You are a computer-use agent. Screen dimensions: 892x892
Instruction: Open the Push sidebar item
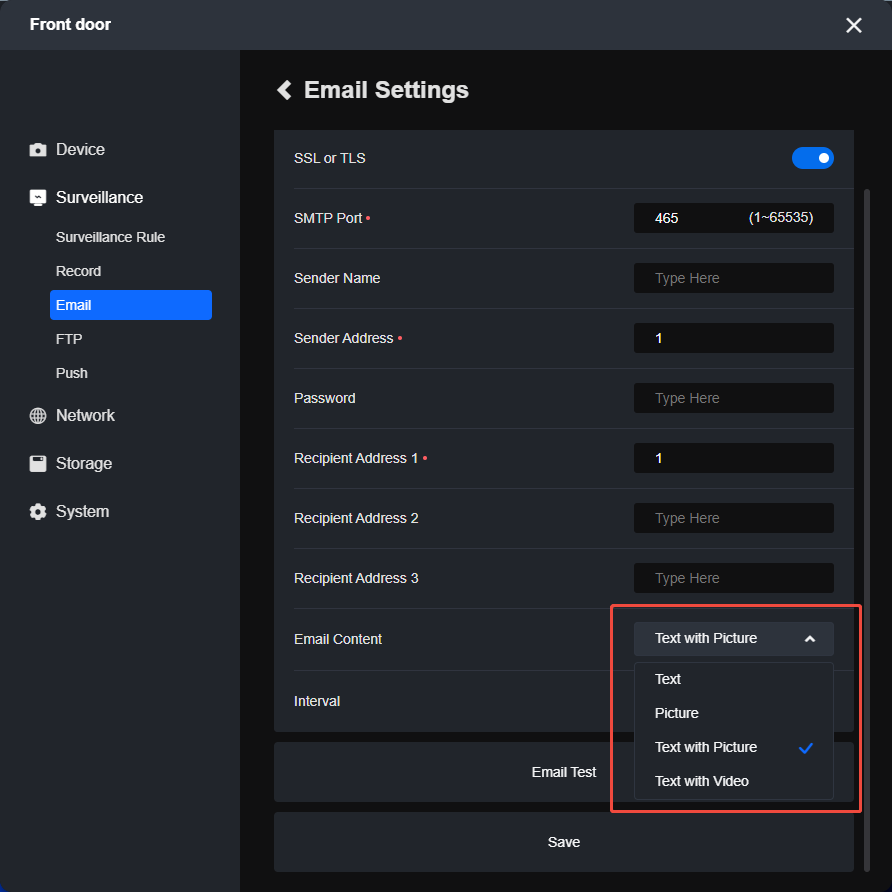pos(72,373)
